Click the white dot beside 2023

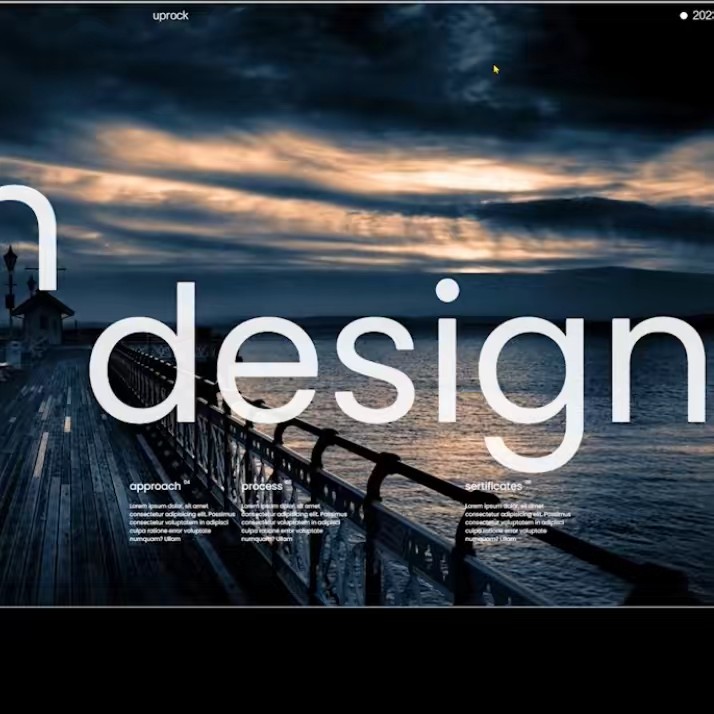tap(684, 16)
